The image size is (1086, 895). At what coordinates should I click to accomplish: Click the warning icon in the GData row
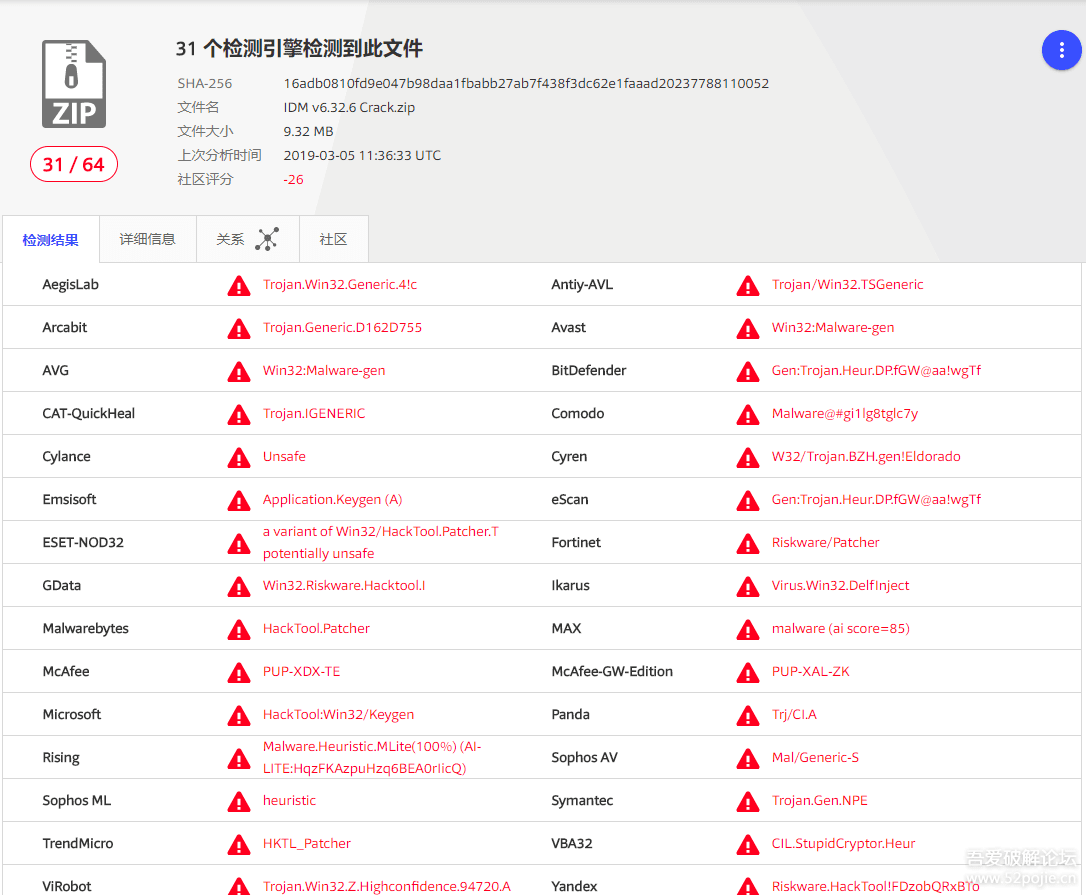pyautogui.click(x=239, y=586)
